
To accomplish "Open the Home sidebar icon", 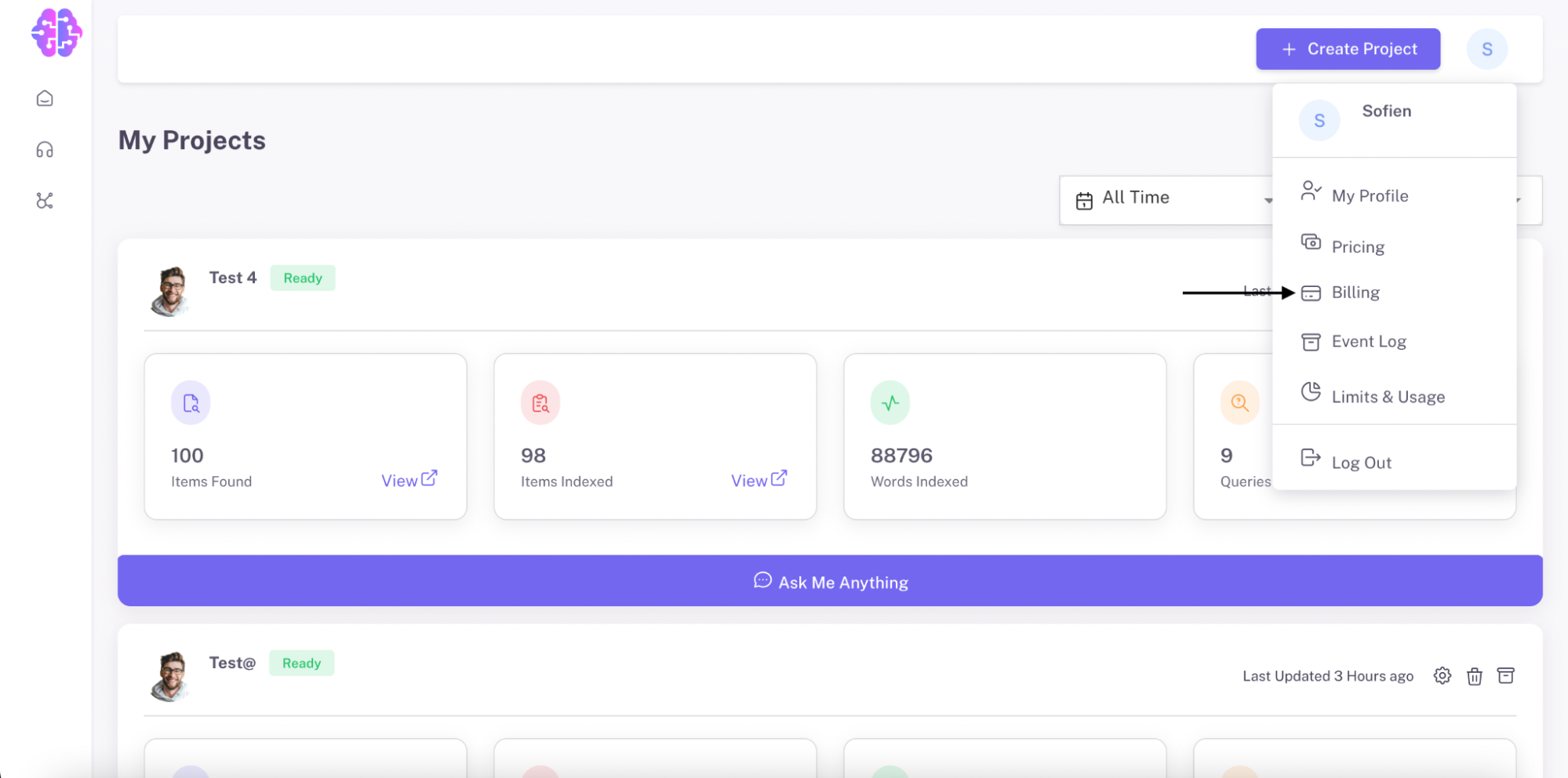I will [45, 98].
